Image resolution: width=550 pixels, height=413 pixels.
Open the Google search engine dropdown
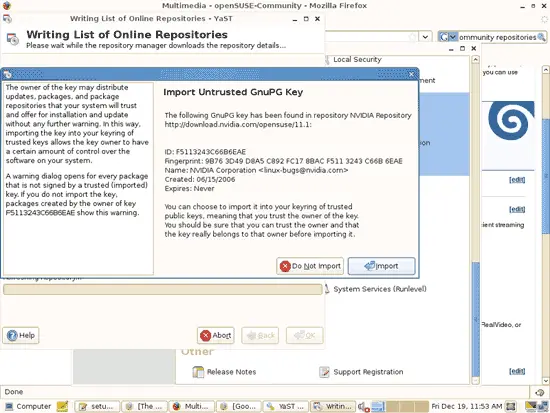pos(448,37)
